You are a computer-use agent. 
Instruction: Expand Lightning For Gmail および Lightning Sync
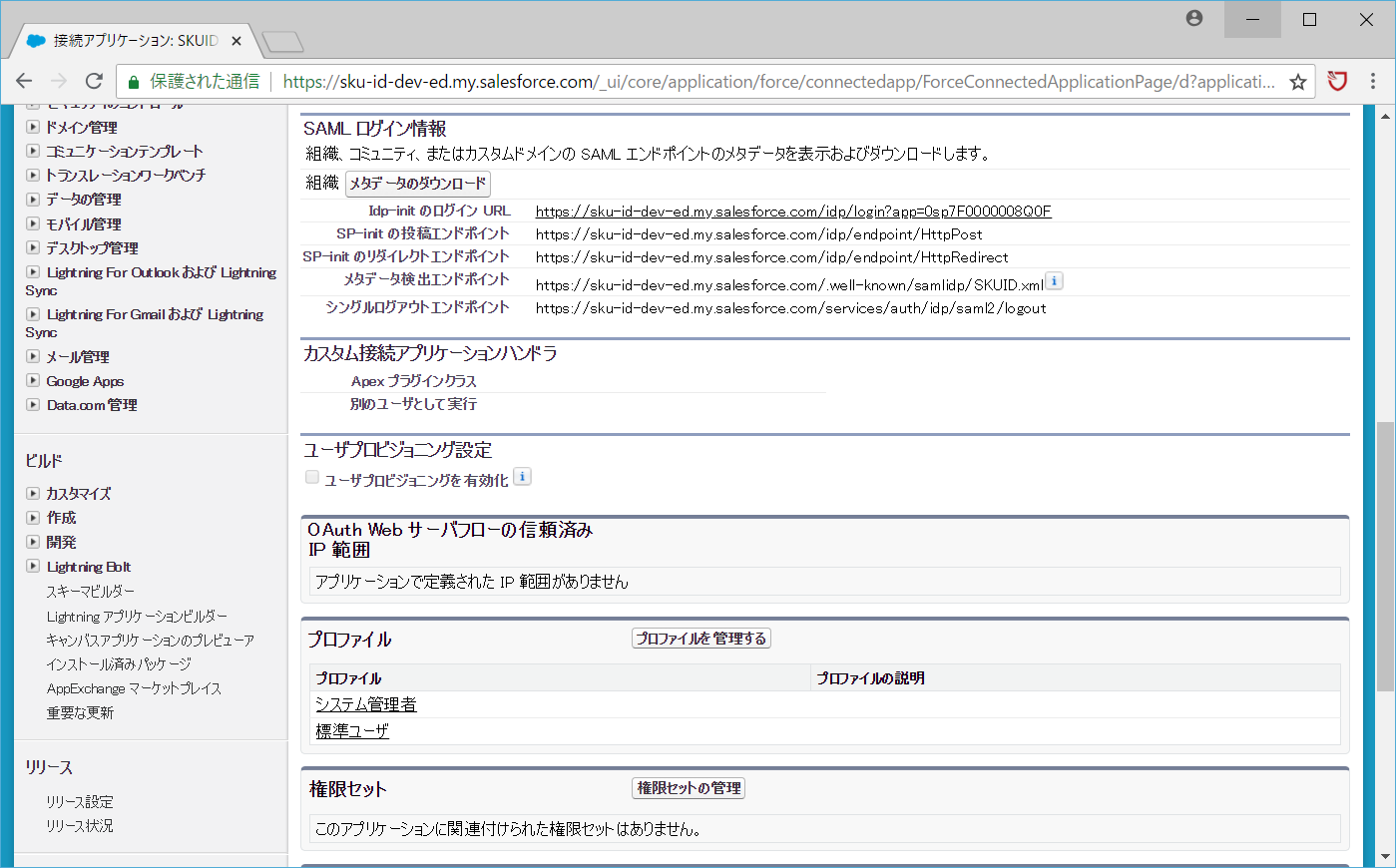coord(33,314)
